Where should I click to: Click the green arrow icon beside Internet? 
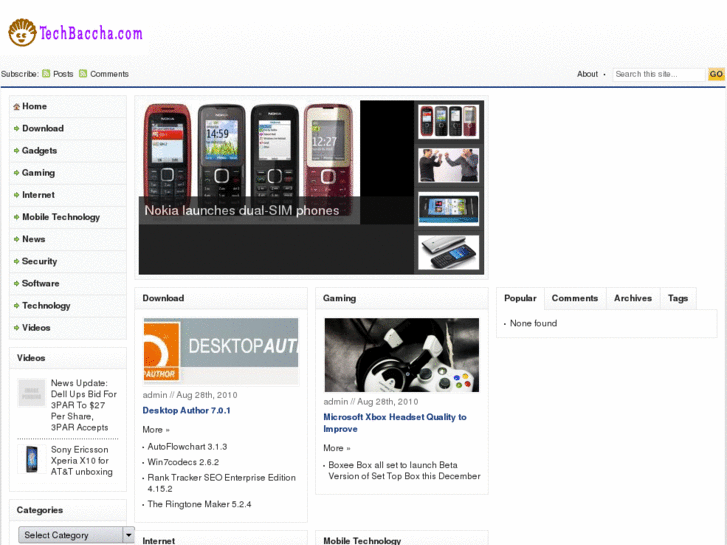pyautogui.click(x=17, y=195)
